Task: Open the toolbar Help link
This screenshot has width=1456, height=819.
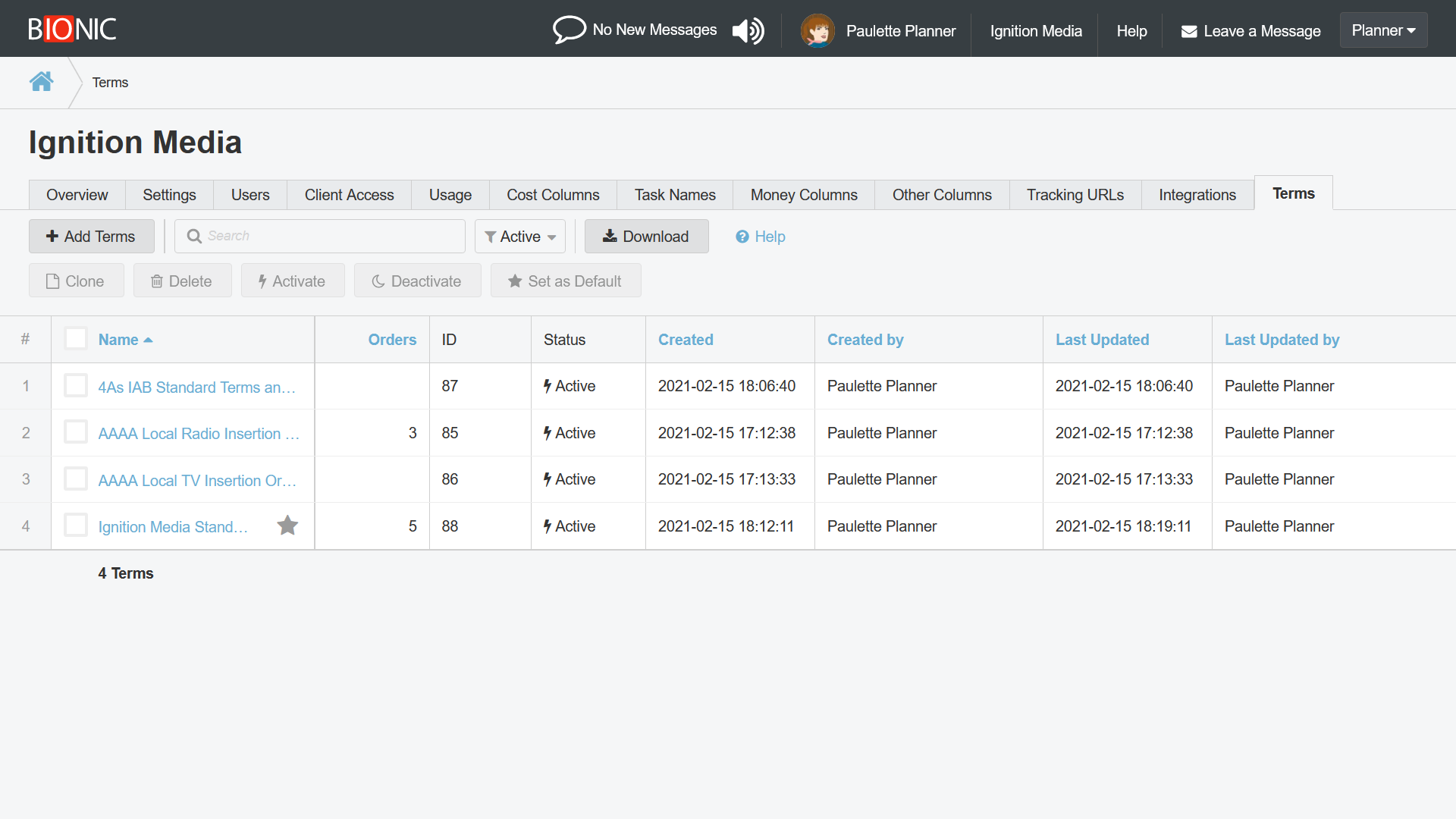Action: pyautogui.click(x=761, y=237)
